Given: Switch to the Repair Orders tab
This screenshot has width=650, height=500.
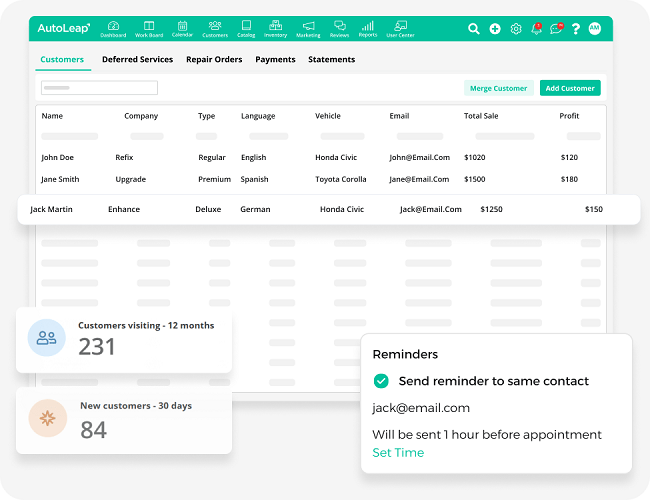Looking at the screenshot, I should (x=214, y=60).
